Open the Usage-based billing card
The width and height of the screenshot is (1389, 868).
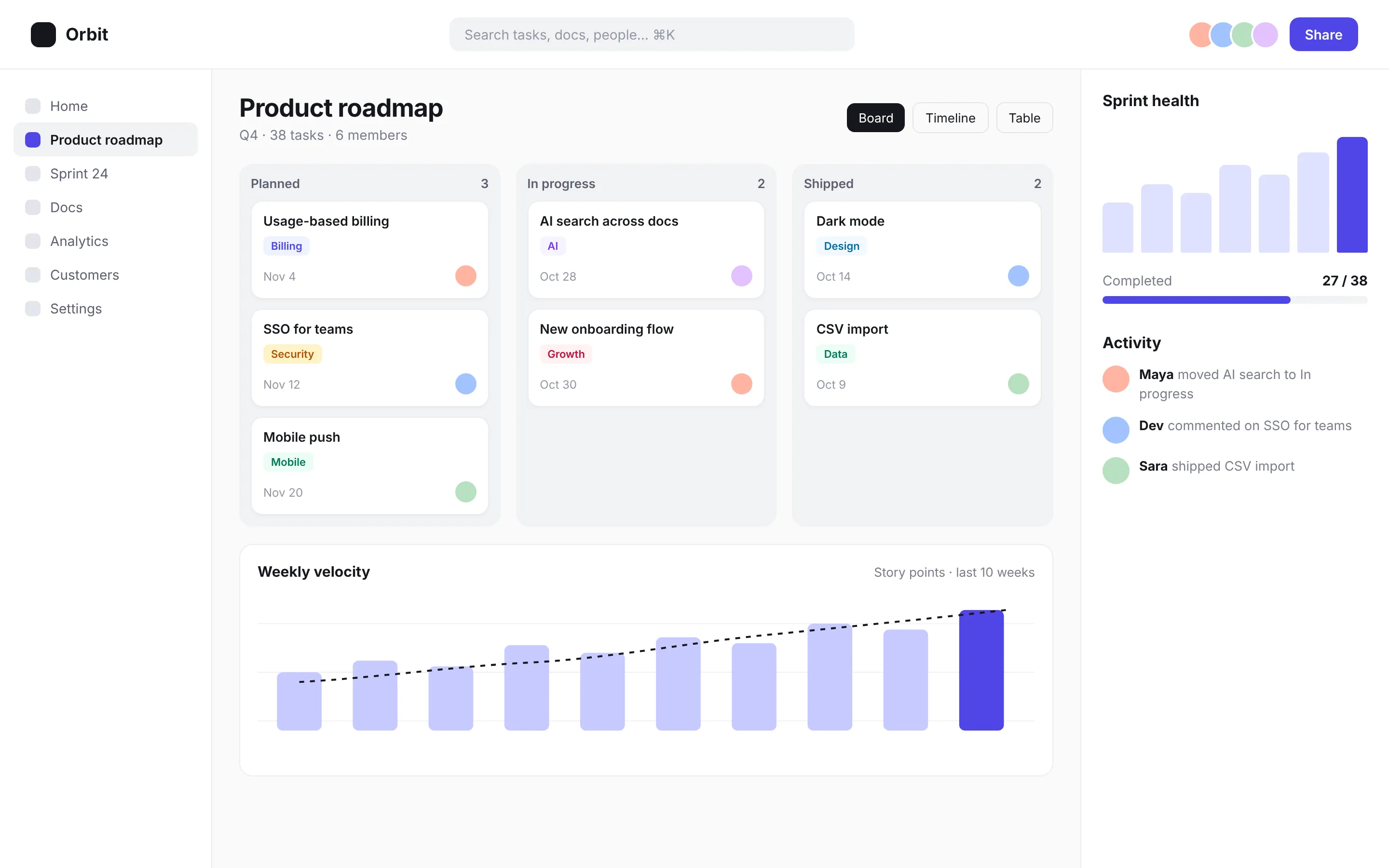(369, 250)
